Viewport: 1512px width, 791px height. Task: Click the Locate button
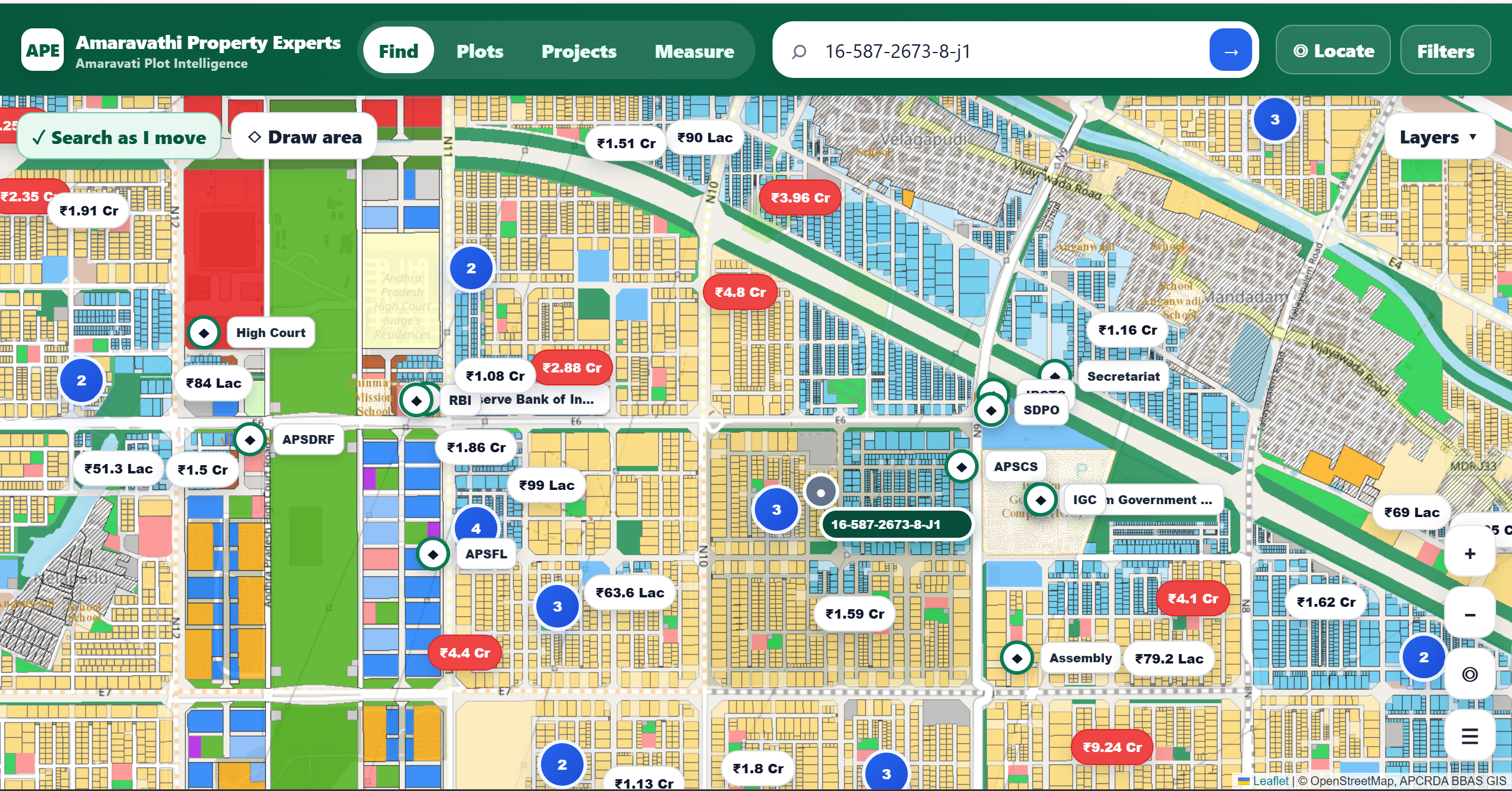tap(1333, 51)
